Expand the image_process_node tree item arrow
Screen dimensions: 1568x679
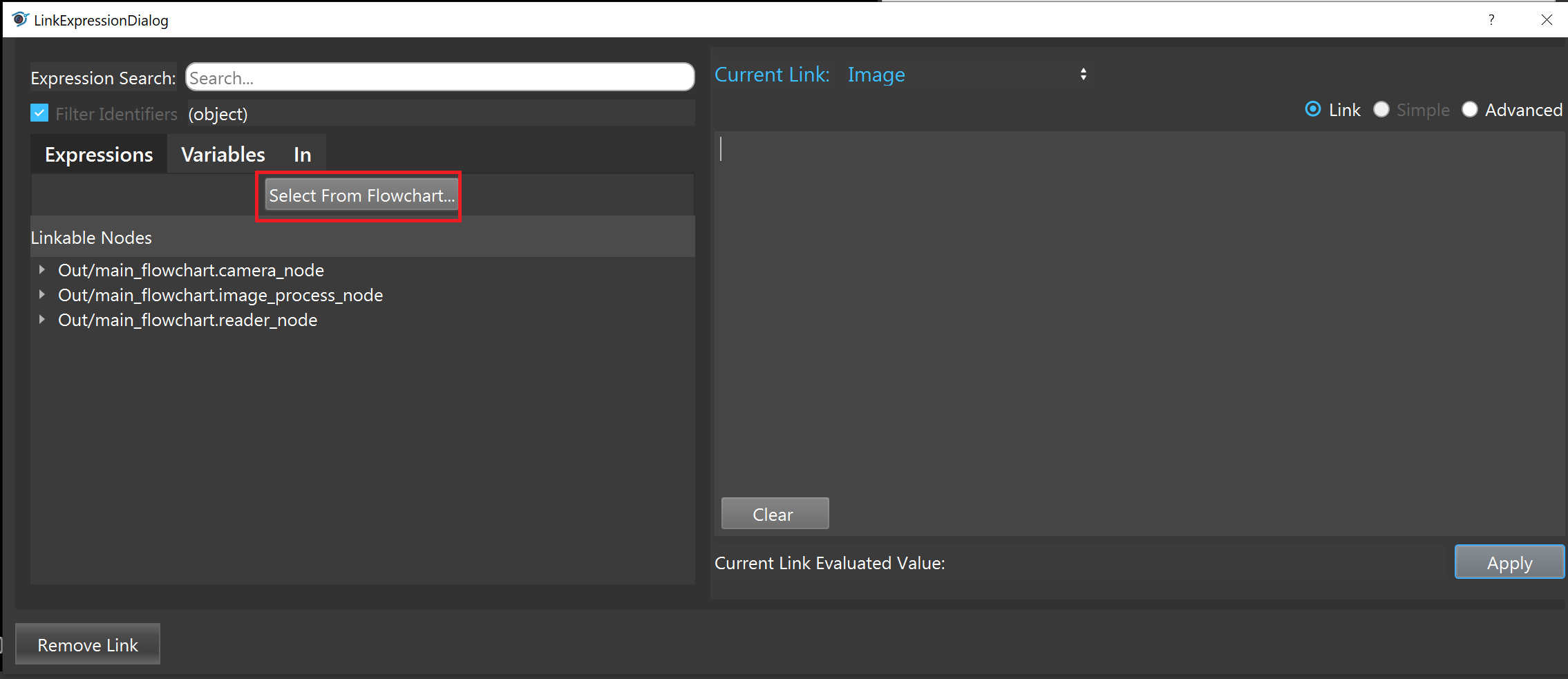click(x=42, y=295)
